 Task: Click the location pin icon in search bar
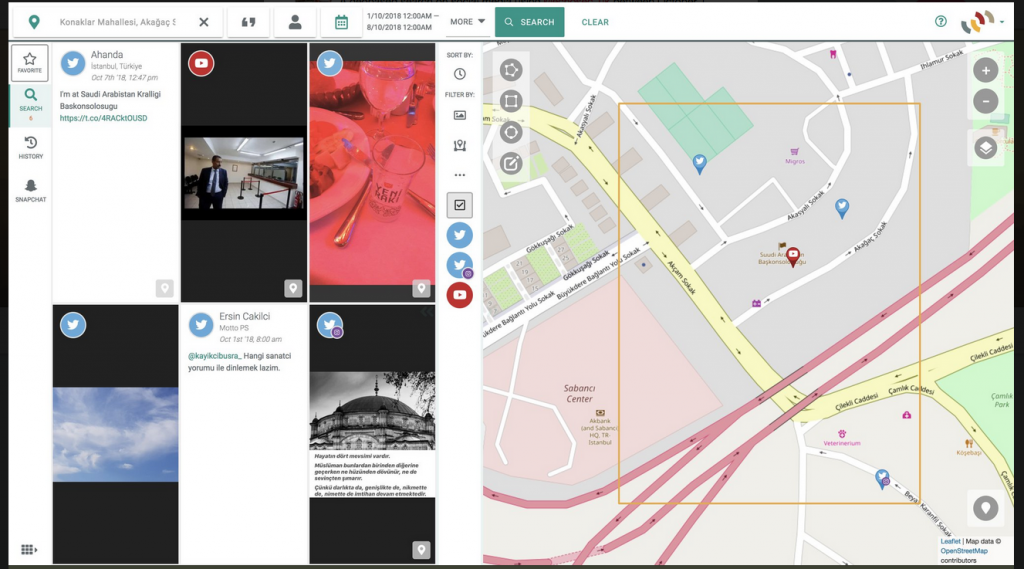34,22
